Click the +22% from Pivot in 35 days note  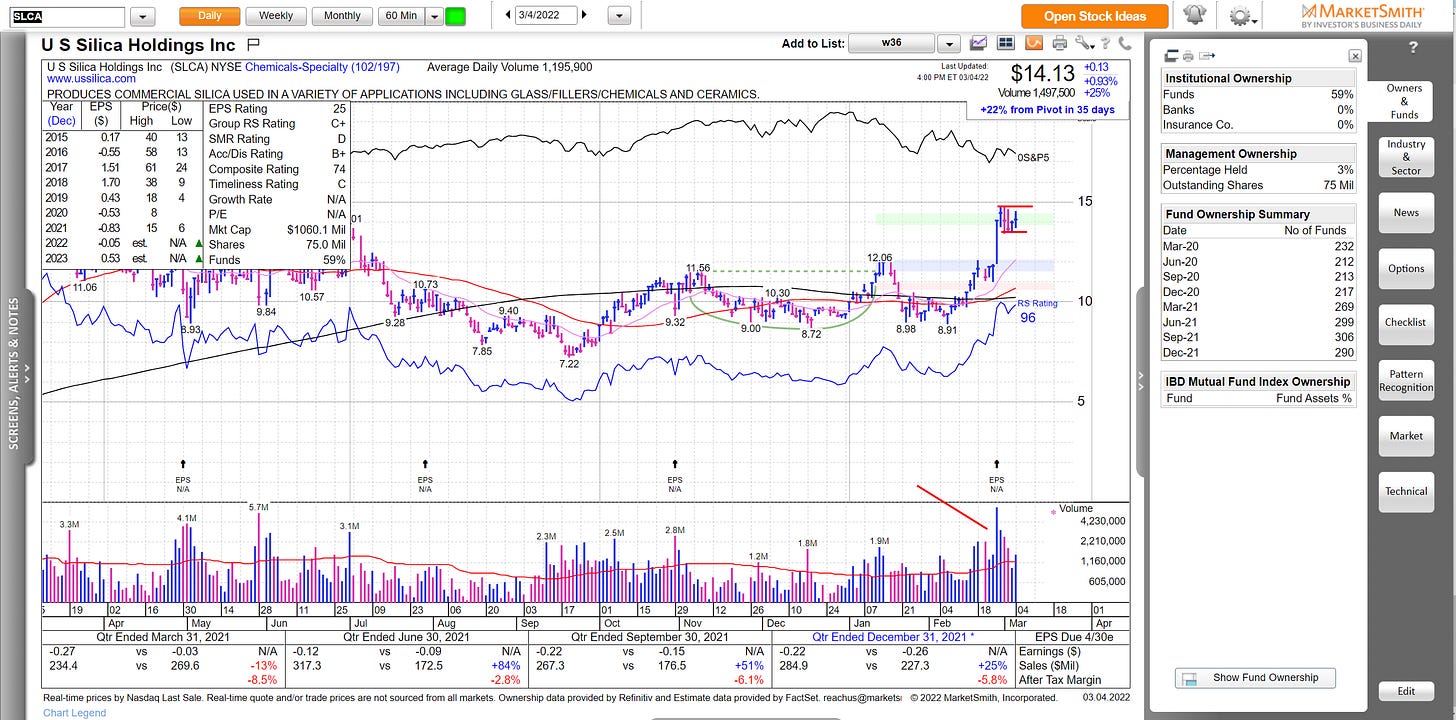[x=1049, y=110]
